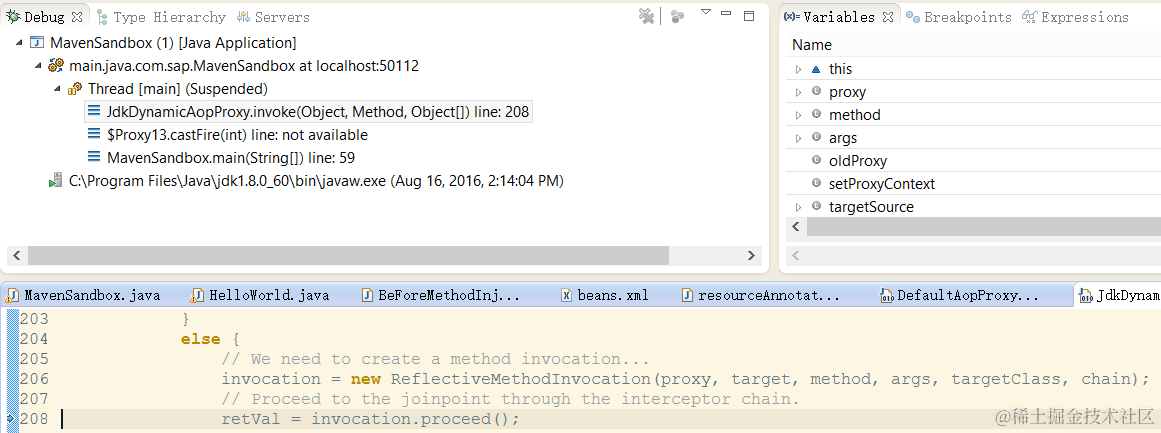Viewport: 1161px width, 433px height.
Task: Click the Debug view horizontal scrollbar thumb
Action: click(x=348, y=255)
